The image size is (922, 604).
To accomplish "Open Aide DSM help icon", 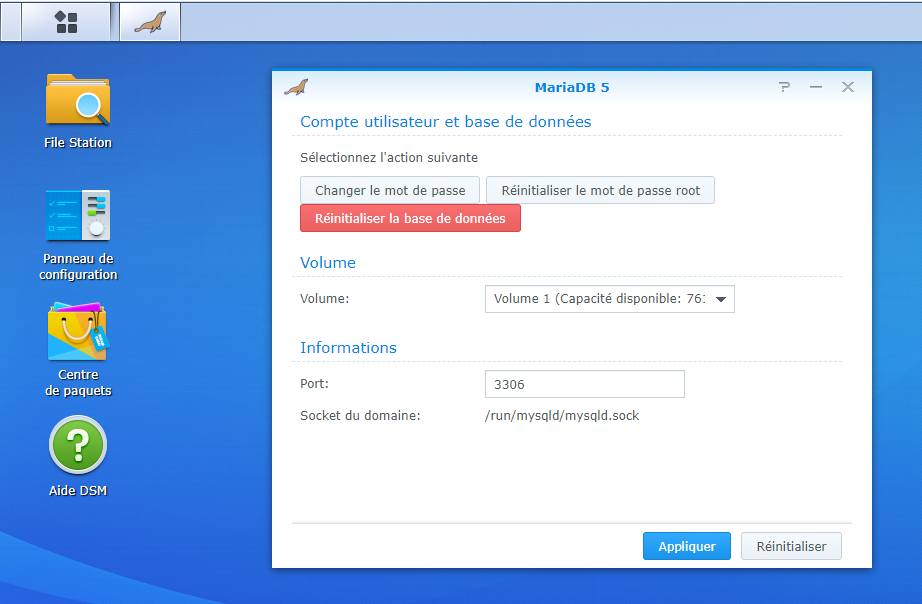I will coord(78,457).
